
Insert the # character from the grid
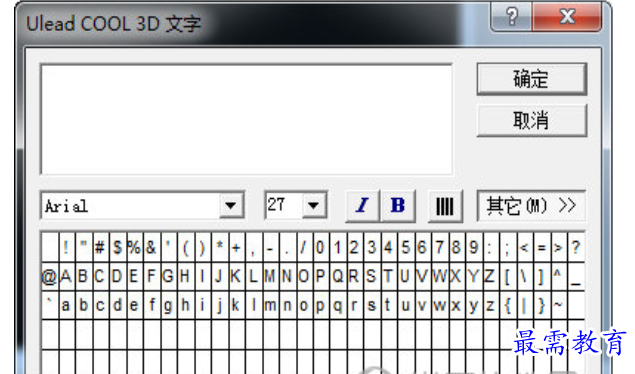tap(100, 247)
